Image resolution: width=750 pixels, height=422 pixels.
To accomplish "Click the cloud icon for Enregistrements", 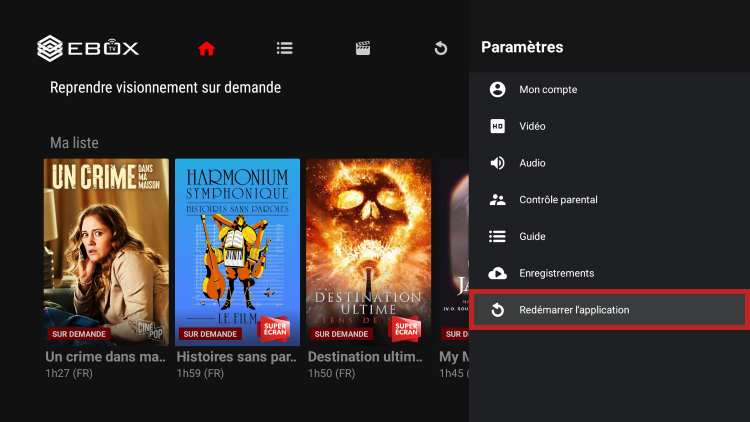I will coord(497,273).
